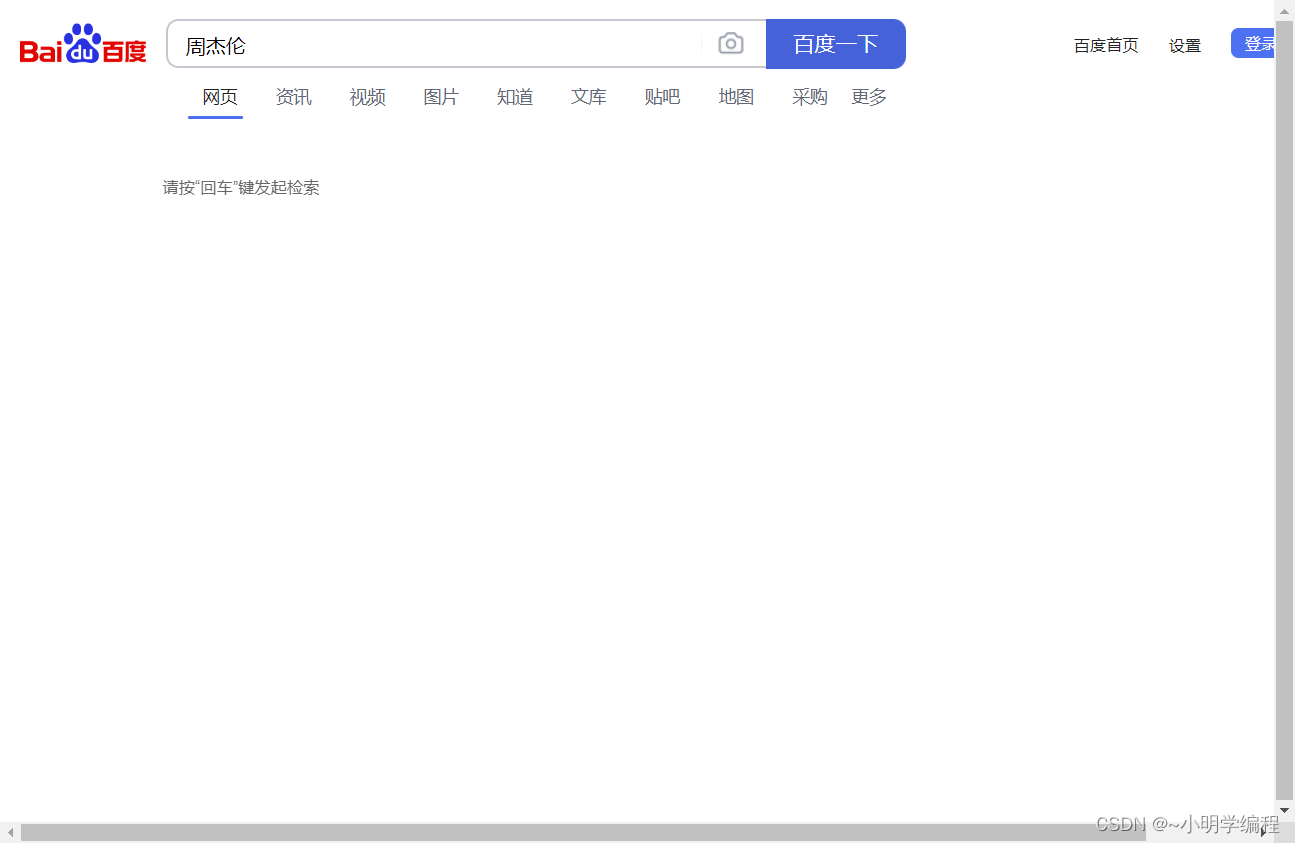1295x843 pixels.
Task: Select the 文库 tab
Action: tap(589, 97)
